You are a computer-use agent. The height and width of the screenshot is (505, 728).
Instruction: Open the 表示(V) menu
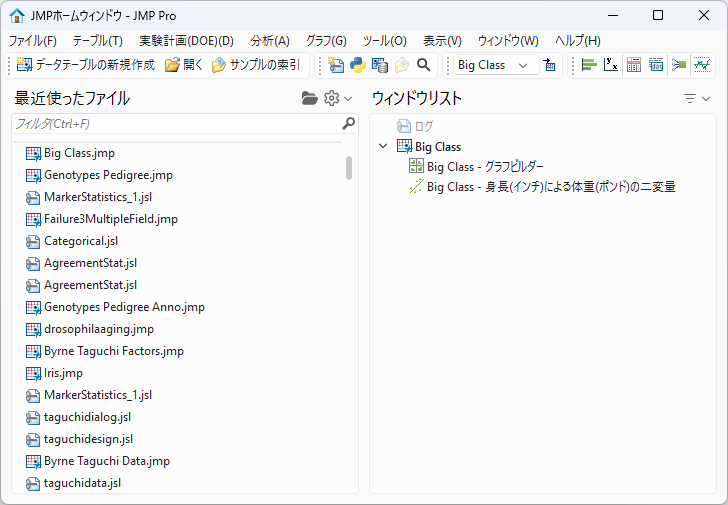(x=442, y=41)
